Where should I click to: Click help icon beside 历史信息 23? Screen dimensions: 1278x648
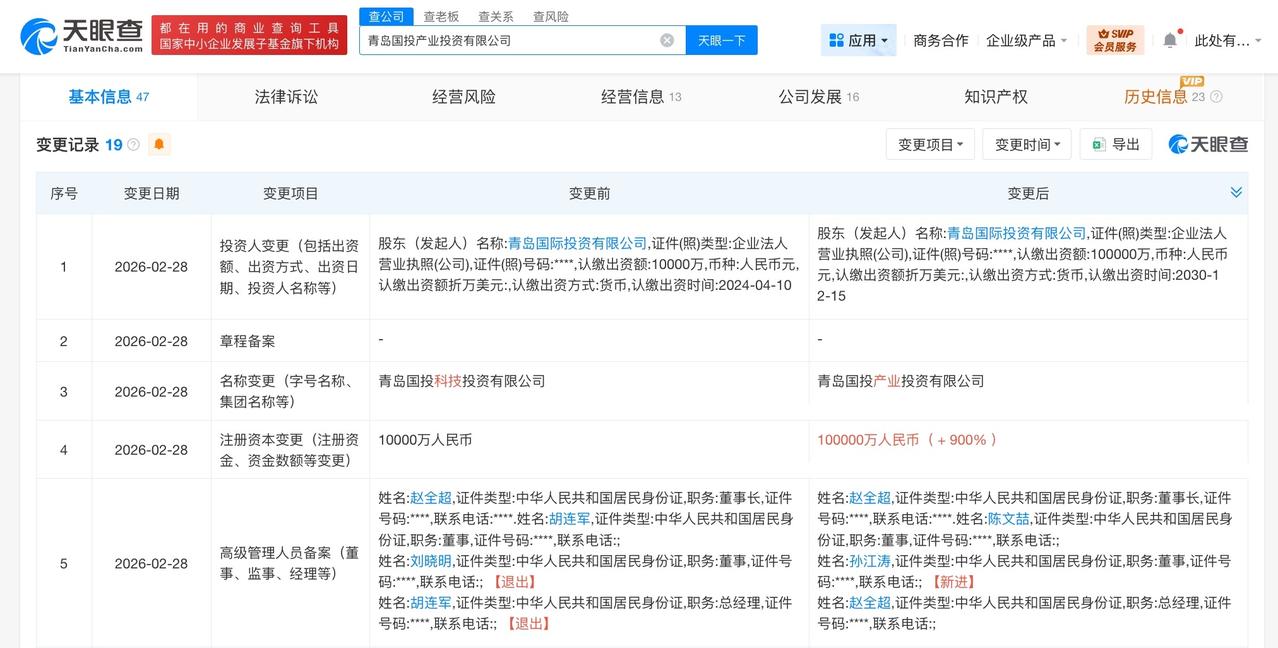tap(1216, 97)
